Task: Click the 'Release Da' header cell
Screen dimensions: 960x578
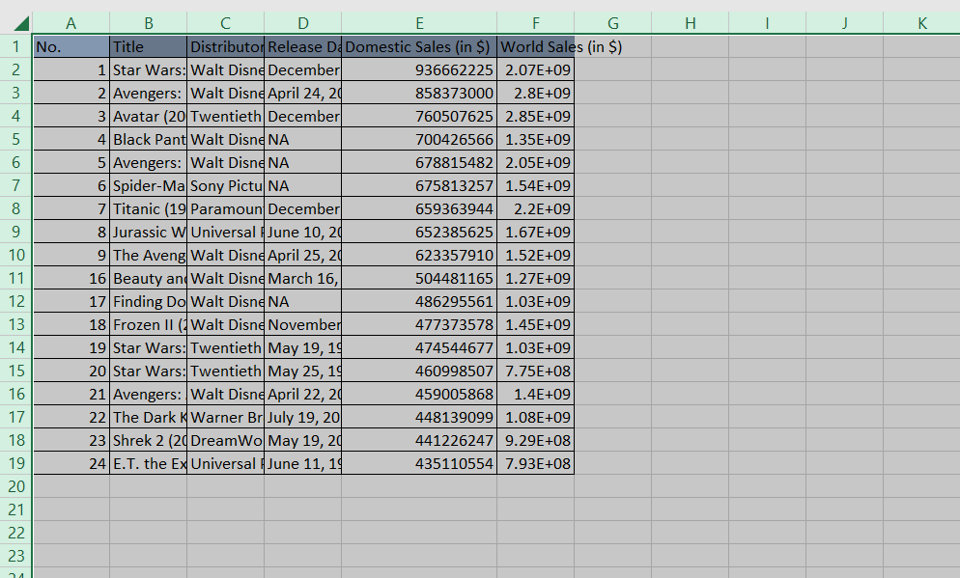Action: tap(303, 47)
